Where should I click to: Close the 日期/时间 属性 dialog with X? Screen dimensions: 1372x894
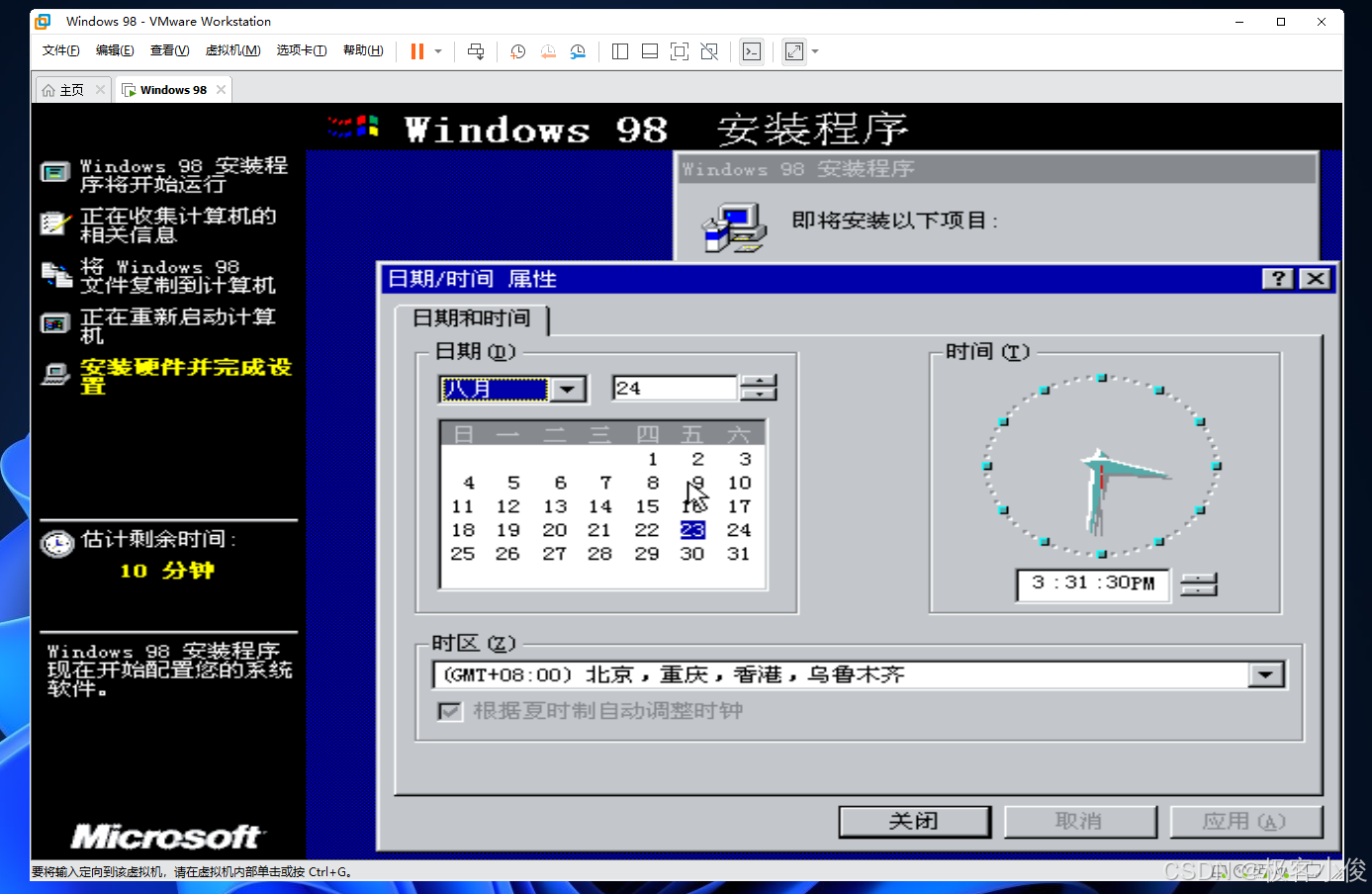(1315, 279)
